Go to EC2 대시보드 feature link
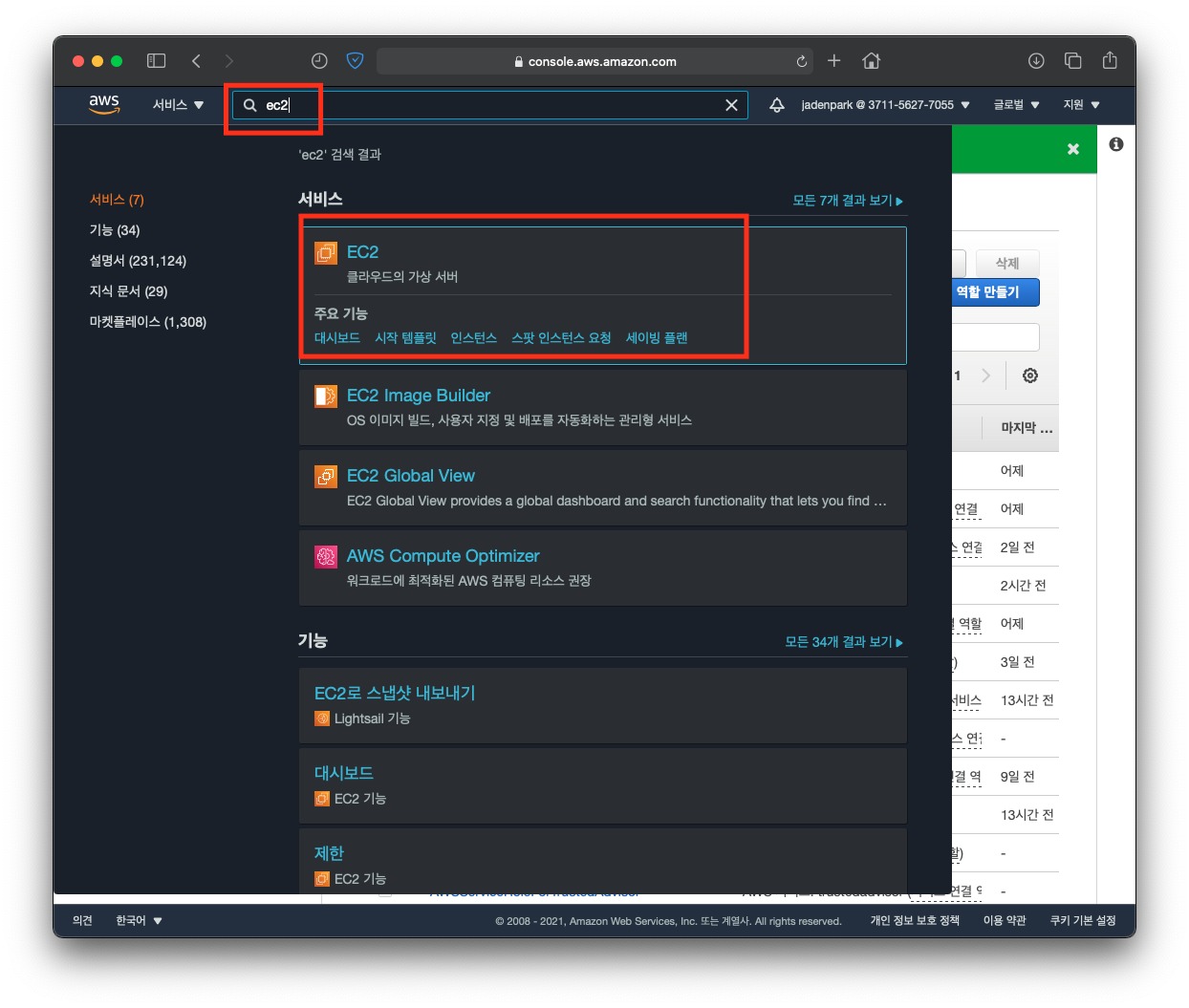 coord(337,338)
